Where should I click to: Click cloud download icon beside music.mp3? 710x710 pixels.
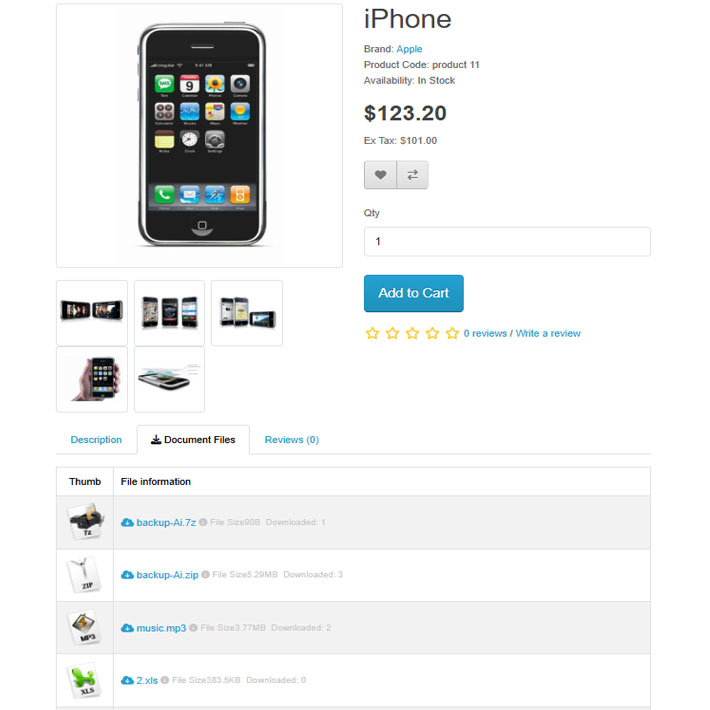click(x=127, y=628)
